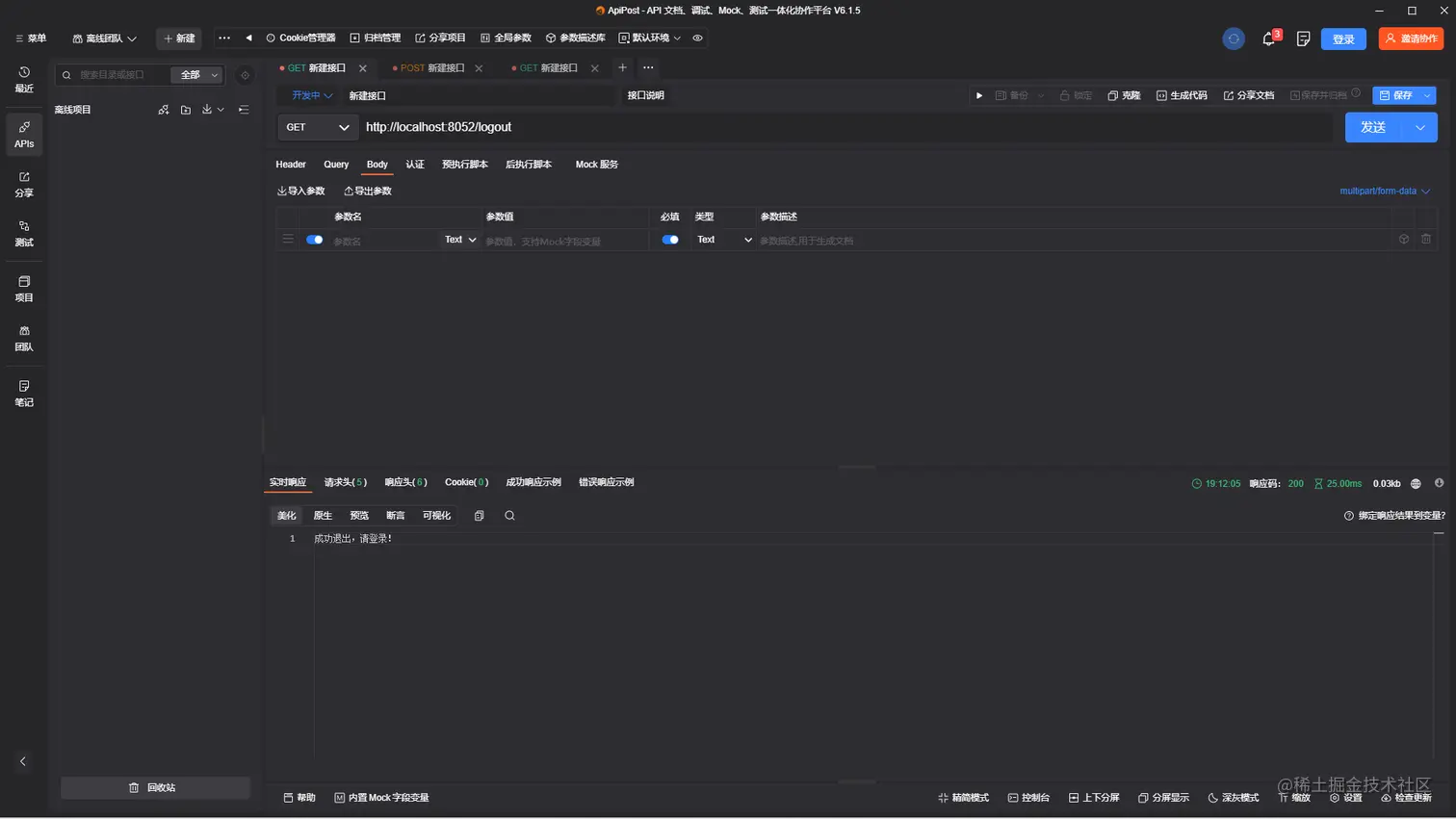
Task: Click the 登录 login button
Action: tap(1342, 38)
